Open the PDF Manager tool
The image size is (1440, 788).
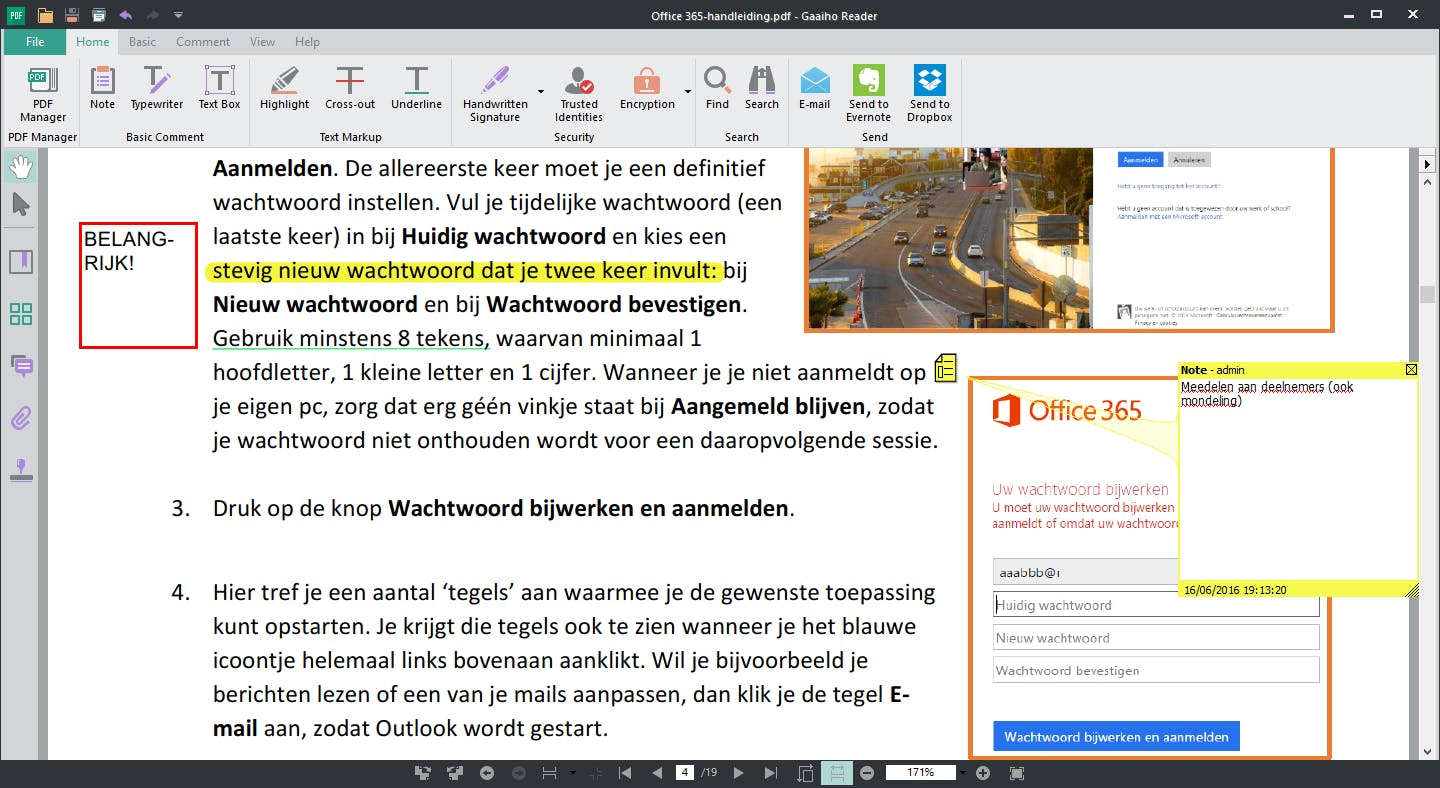click(x=43, y=95)
